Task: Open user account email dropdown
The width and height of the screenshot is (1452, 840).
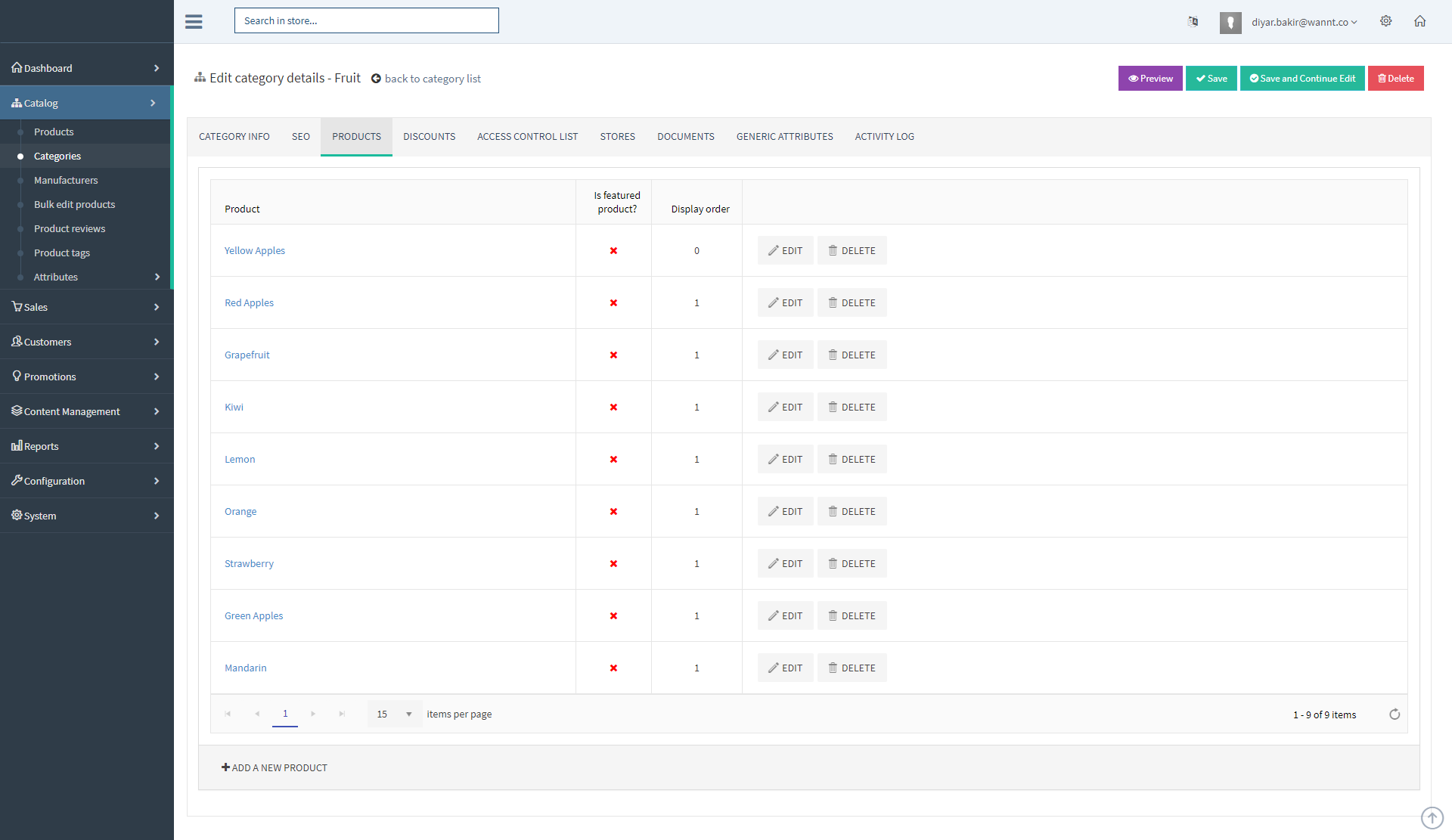Action: (x=1304, y=22)
